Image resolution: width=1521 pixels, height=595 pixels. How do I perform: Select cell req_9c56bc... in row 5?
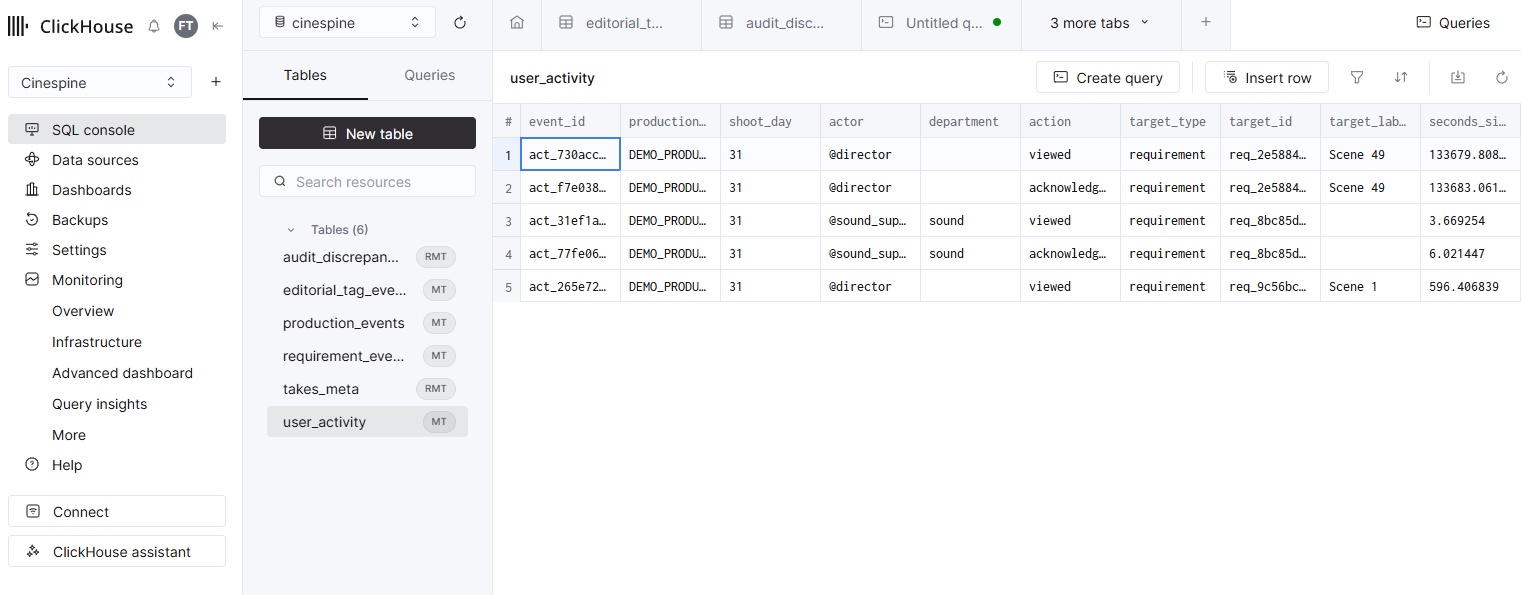point(1270,286)
